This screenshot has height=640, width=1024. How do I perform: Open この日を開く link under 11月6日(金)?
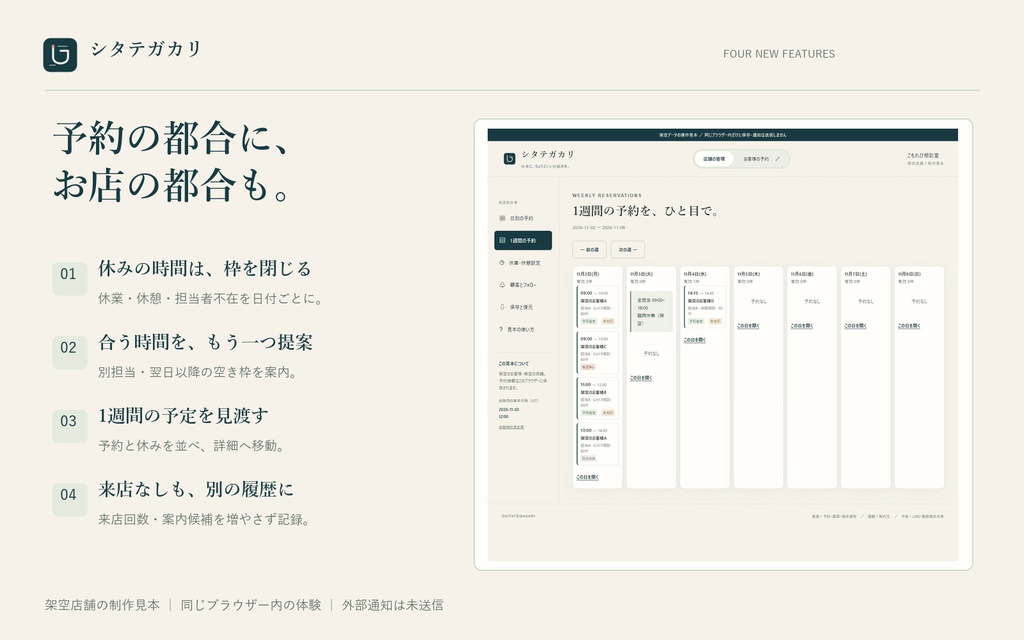coord(801,326)
